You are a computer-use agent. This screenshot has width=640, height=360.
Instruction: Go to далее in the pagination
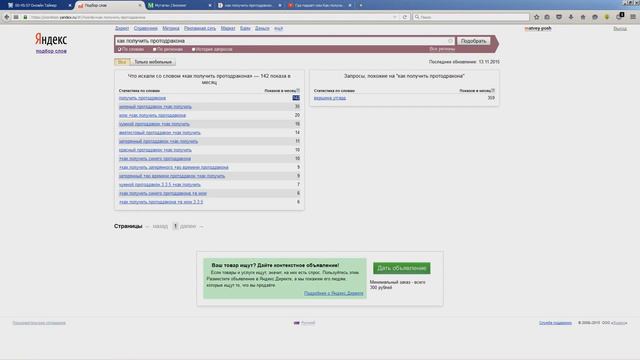click(x=188, y=226)
